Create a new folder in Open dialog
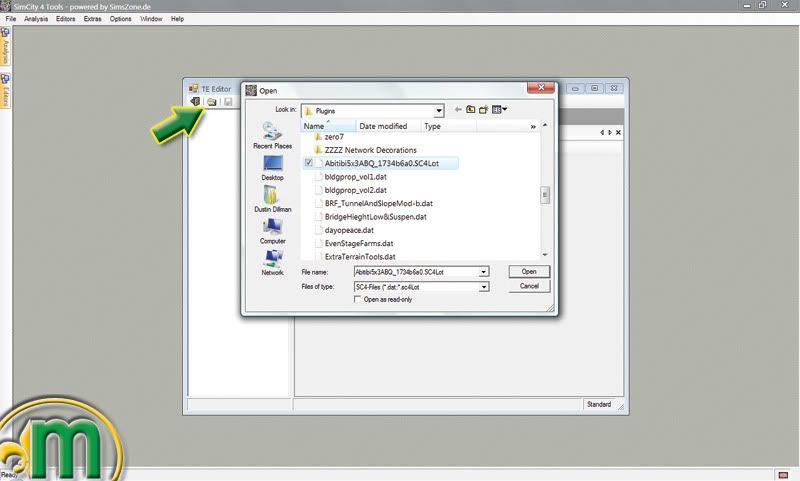This screenshot has width=800, height=481. point(483,109)
